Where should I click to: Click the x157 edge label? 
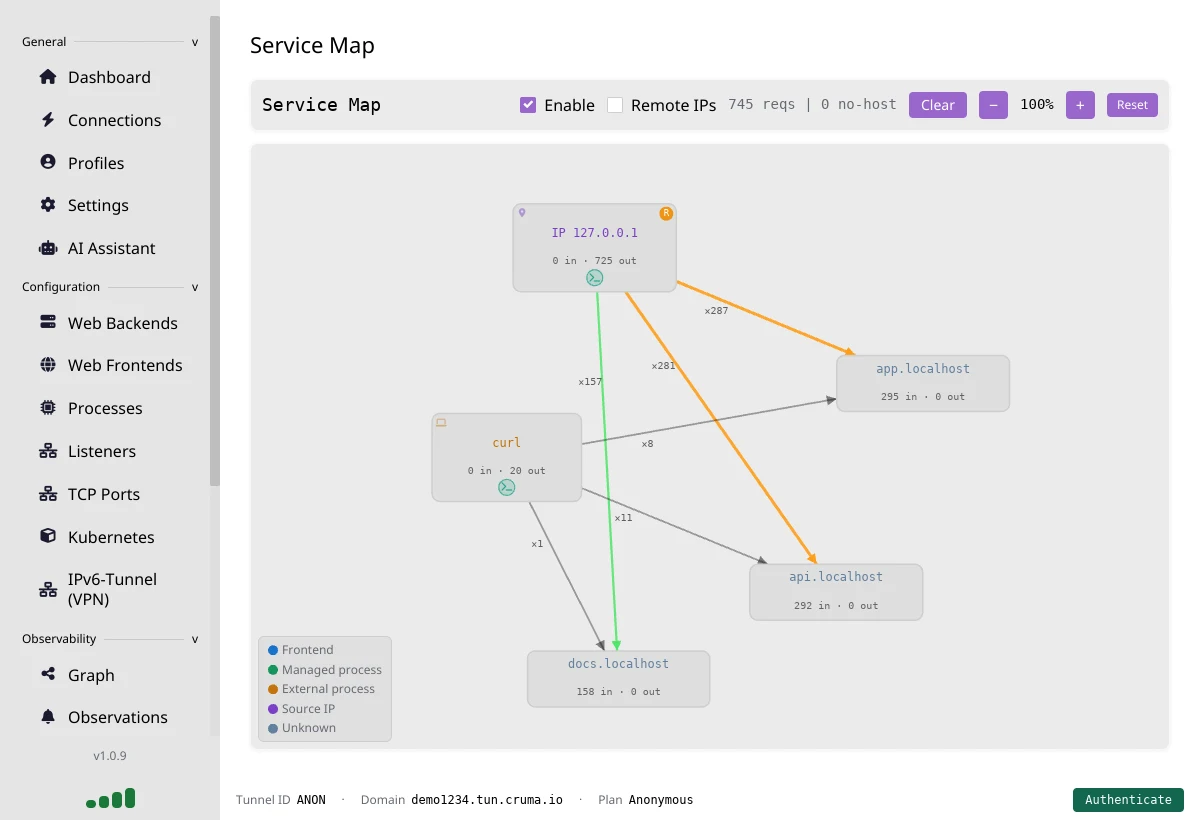pyautogui.click(x=590, y=382)
